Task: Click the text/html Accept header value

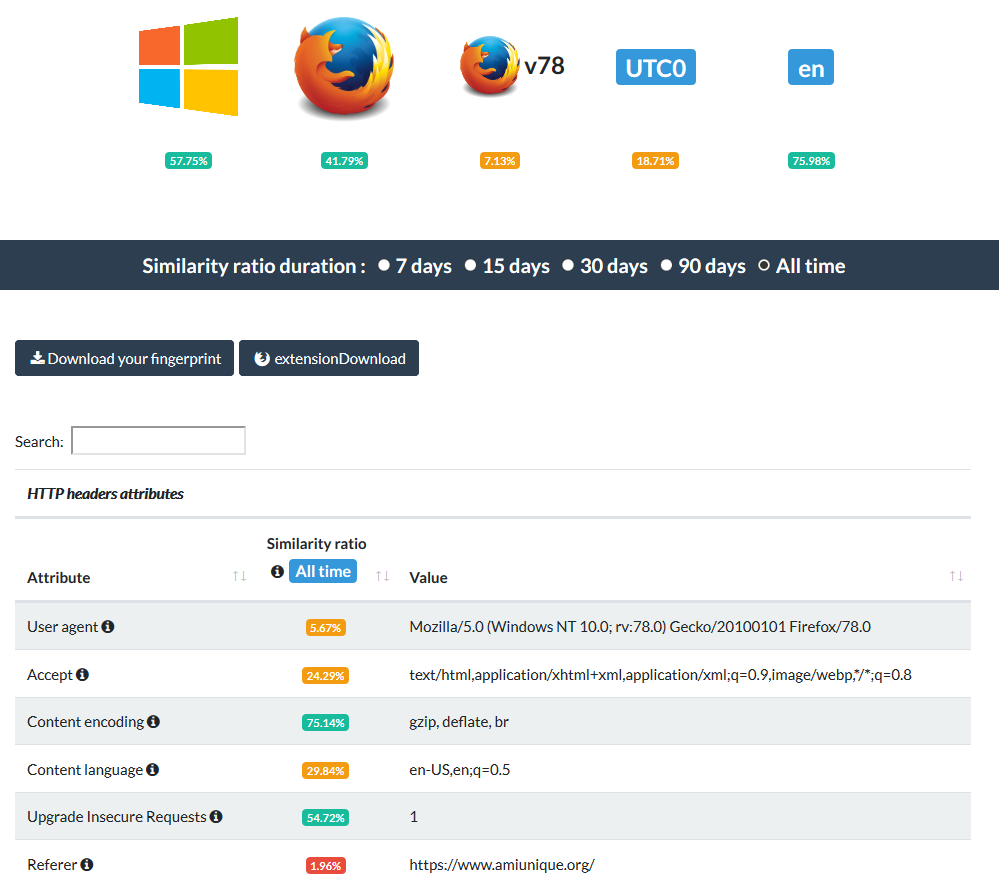Action: [x=660, y=674]
